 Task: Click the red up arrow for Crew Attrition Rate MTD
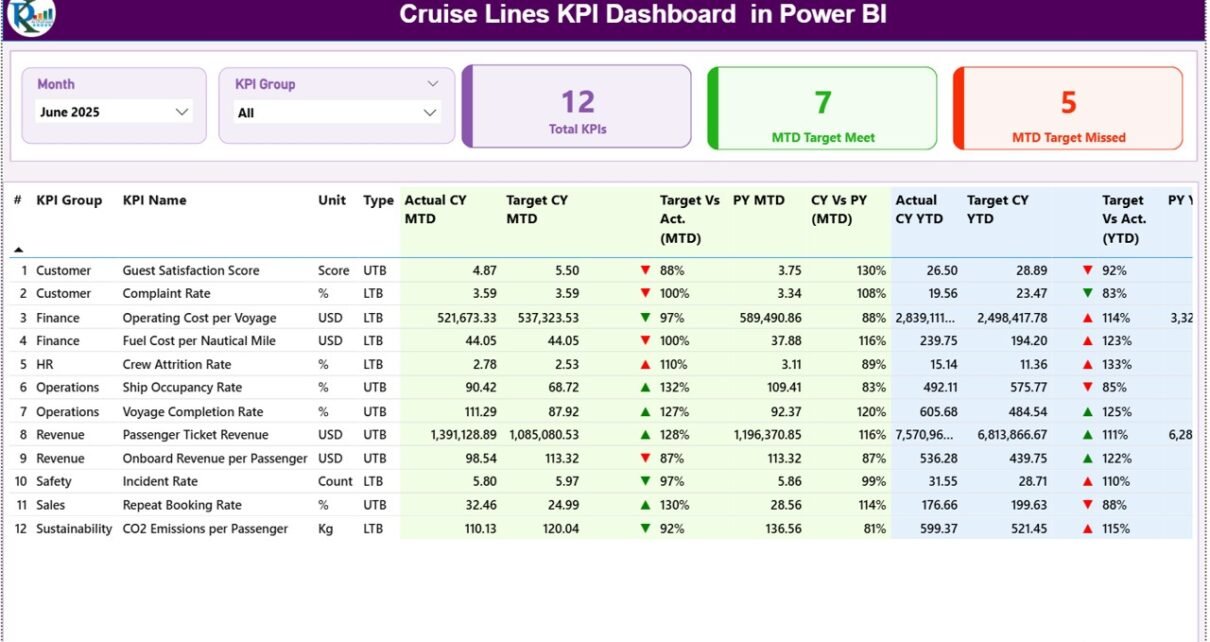(645, 365)
